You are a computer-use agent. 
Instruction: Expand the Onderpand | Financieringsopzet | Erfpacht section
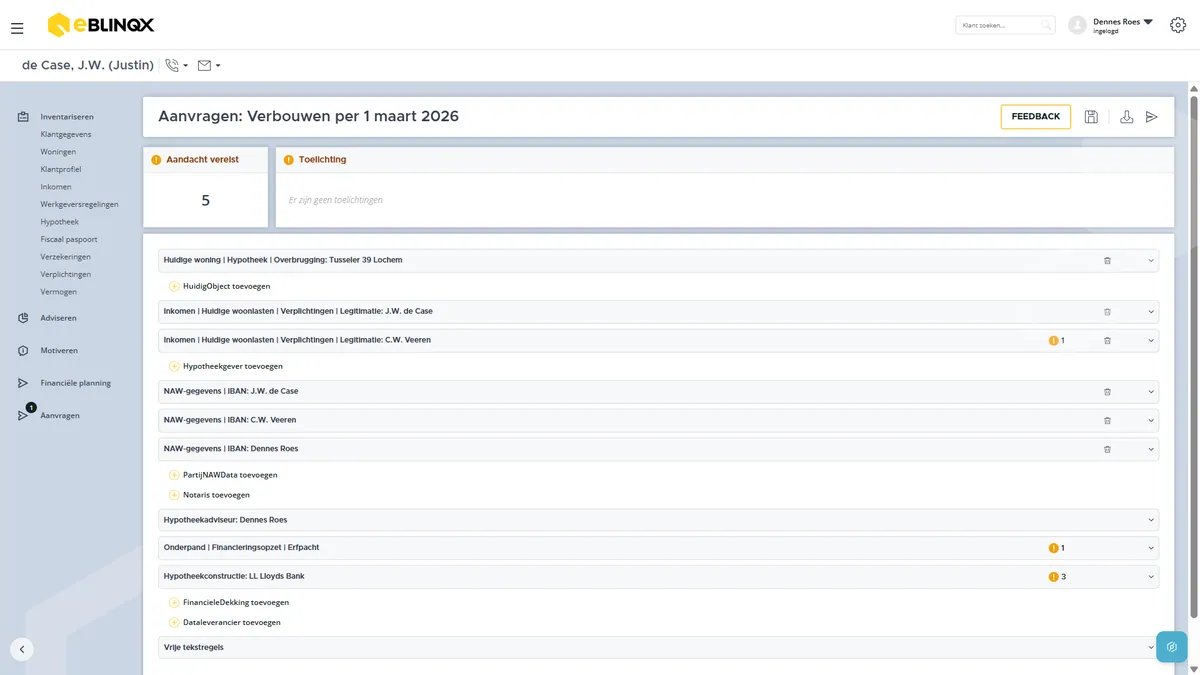pyautogui.click(x=1151, y=548)
